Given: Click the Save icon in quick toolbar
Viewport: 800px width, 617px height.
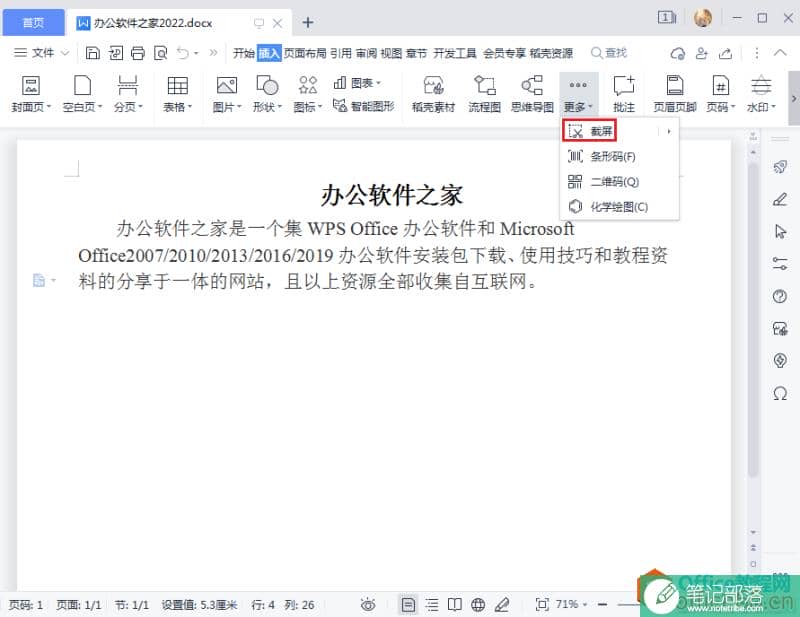Looking at the screenshot, I should pos(92,53).
